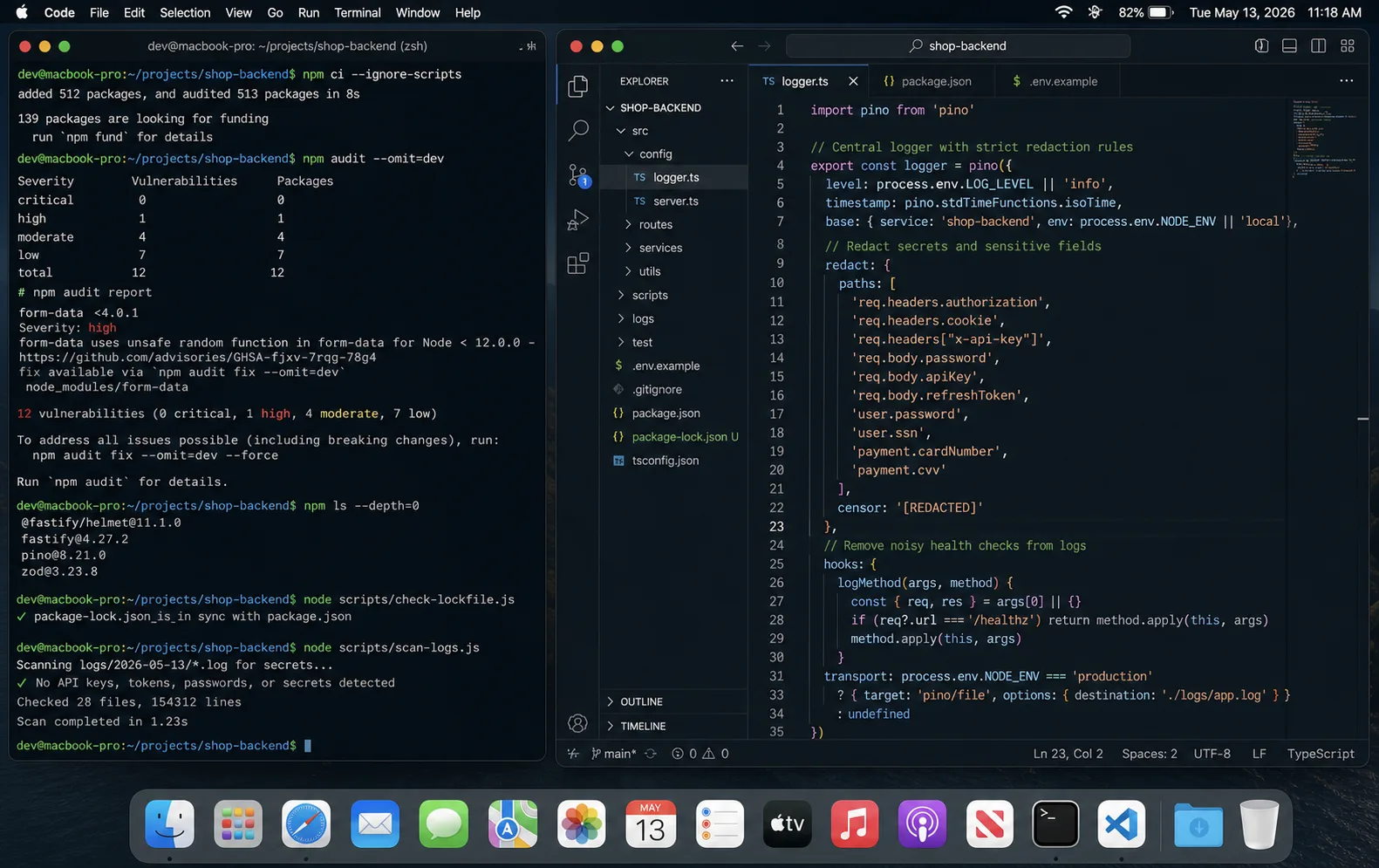Click the synchronize changes icon in status bar

point(651,754)
